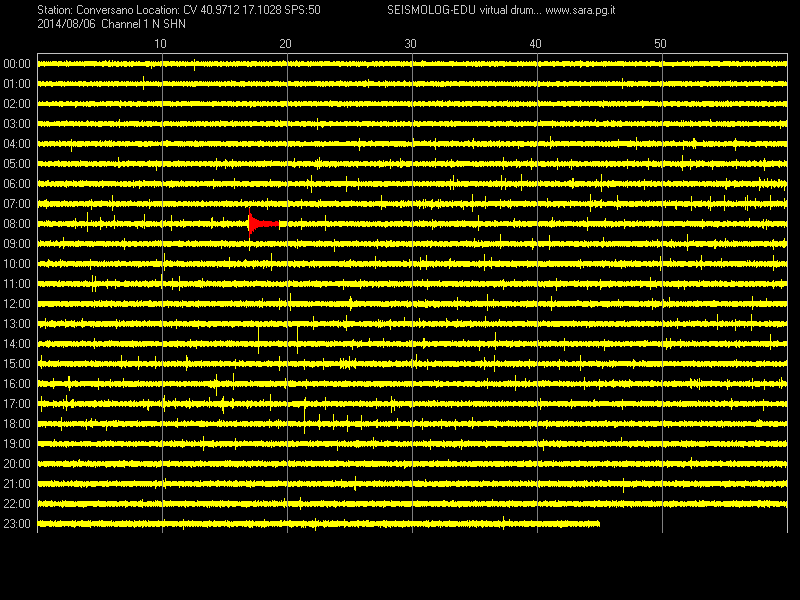Select the 21:00 hour label

click(x=17, y=484)
